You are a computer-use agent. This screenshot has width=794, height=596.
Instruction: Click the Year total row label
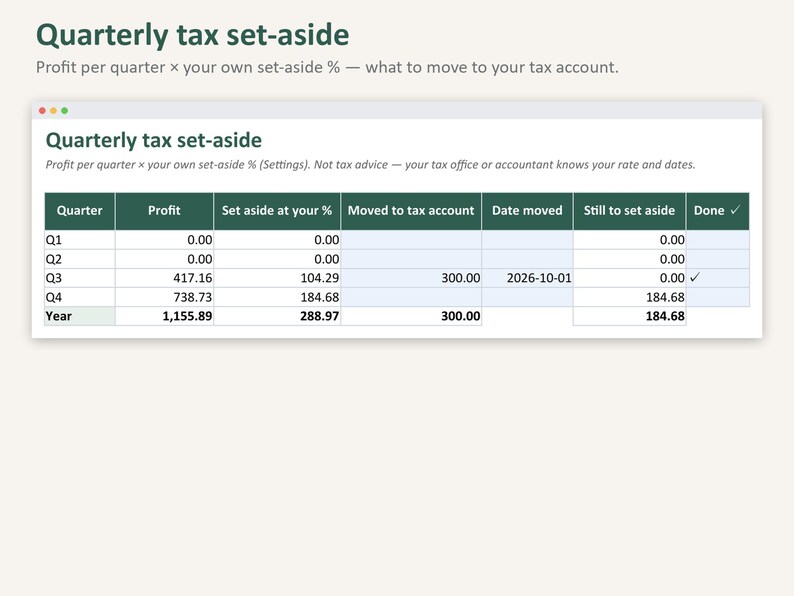pyautogui.click(x=80, y=316)
